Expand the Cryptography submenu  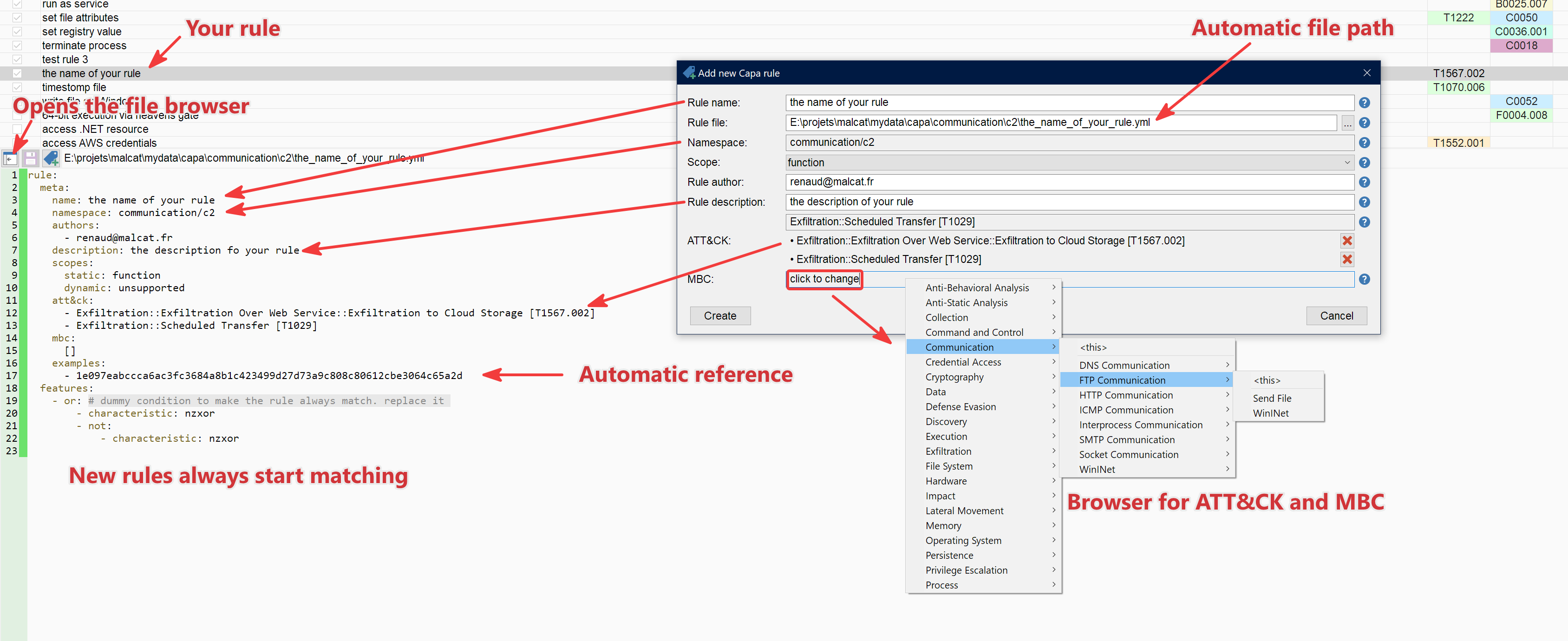coord(983,377)
